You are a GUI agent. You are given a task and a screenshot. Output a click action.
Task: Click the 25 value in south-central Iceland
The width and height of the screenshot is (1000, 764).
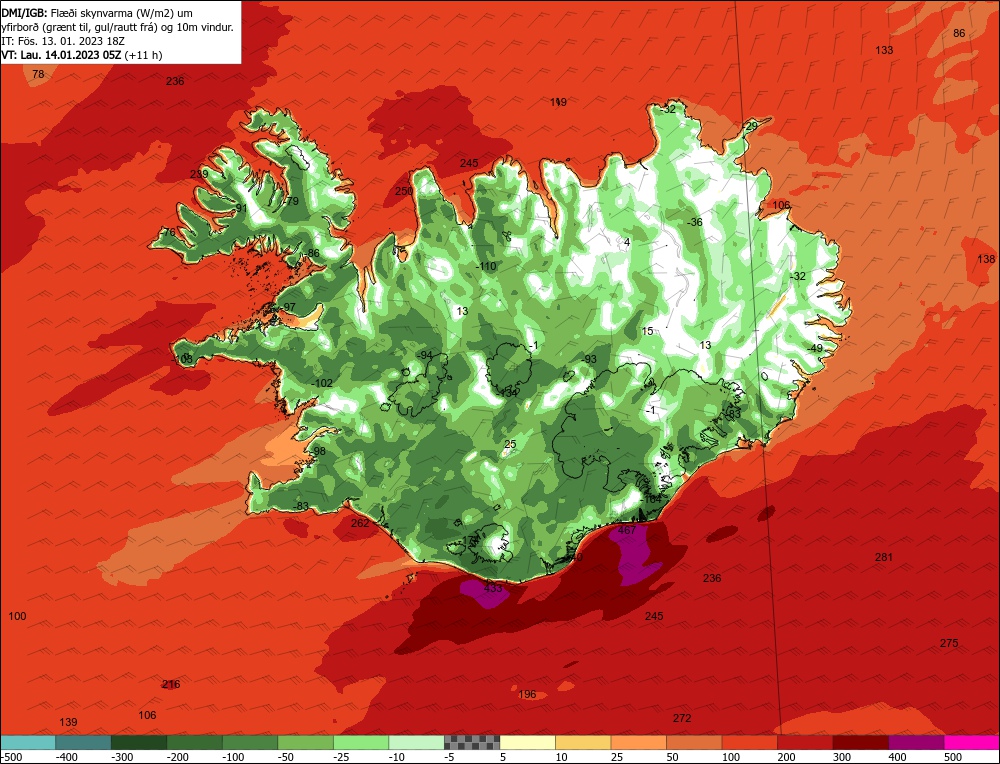(x=510, y=444)
